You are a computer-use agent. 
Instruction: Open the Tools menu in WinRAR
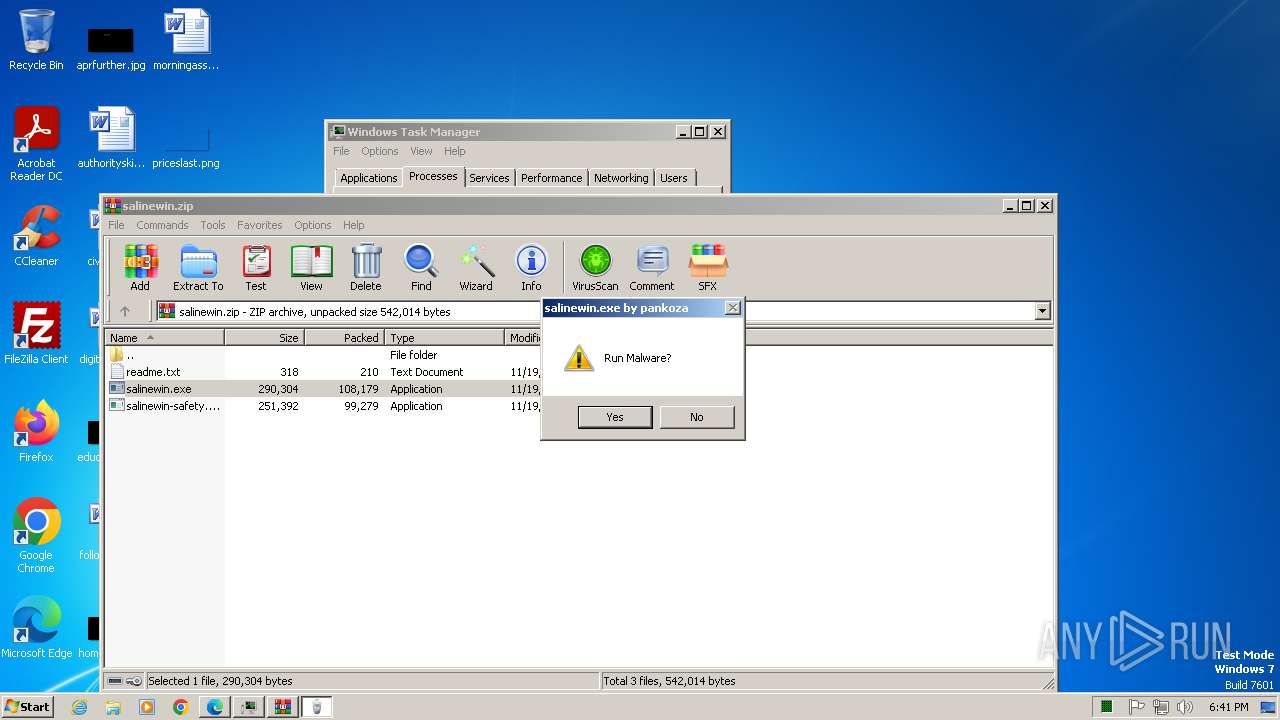tap(213, 225)
